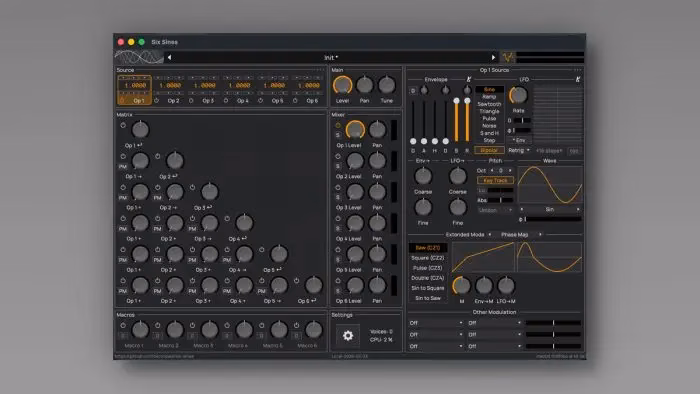This screenshot has height=394, width=700.
Task: Click the Six Sines waveform logo
Action: [139, 57]
